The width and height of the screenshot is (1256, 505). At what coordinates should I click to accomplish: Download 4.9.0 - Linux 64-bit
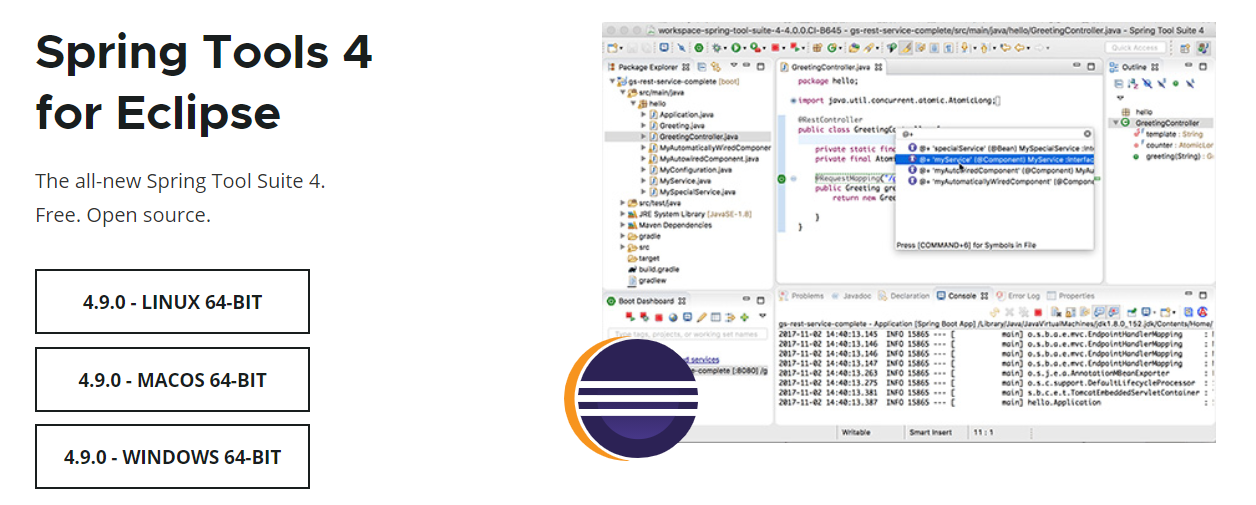point(172,301)
